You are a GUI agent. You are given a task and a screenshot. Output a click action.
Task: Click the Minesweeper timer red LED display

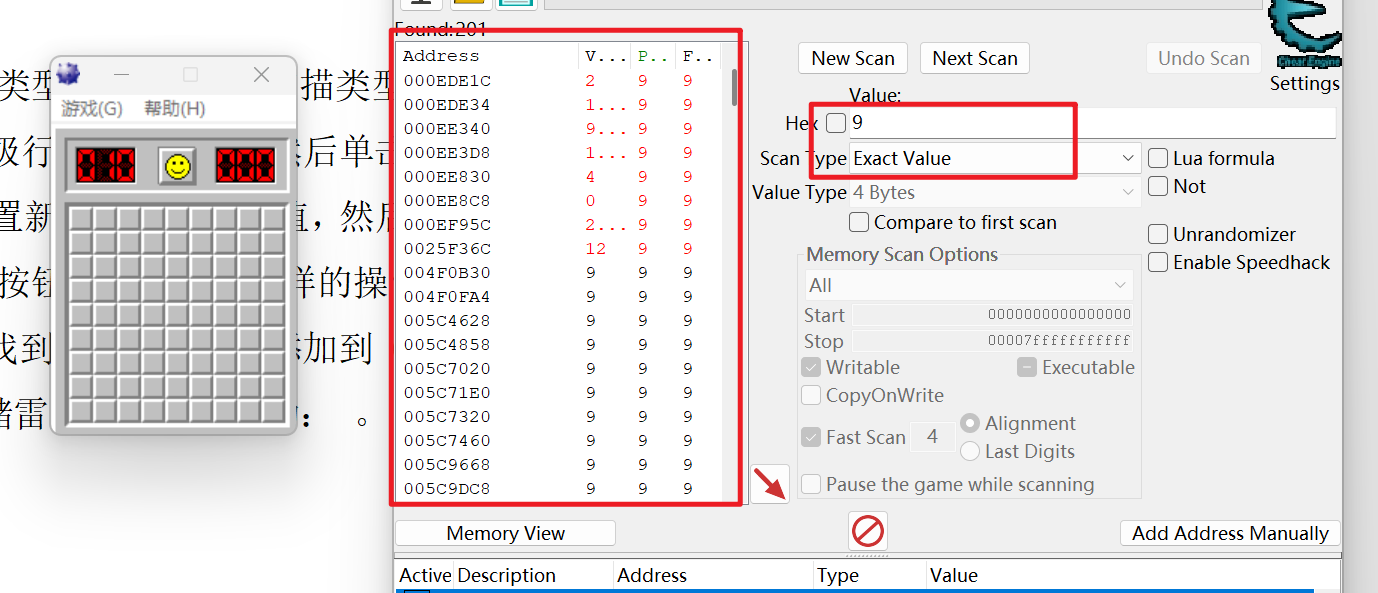(x=246, y=166)
